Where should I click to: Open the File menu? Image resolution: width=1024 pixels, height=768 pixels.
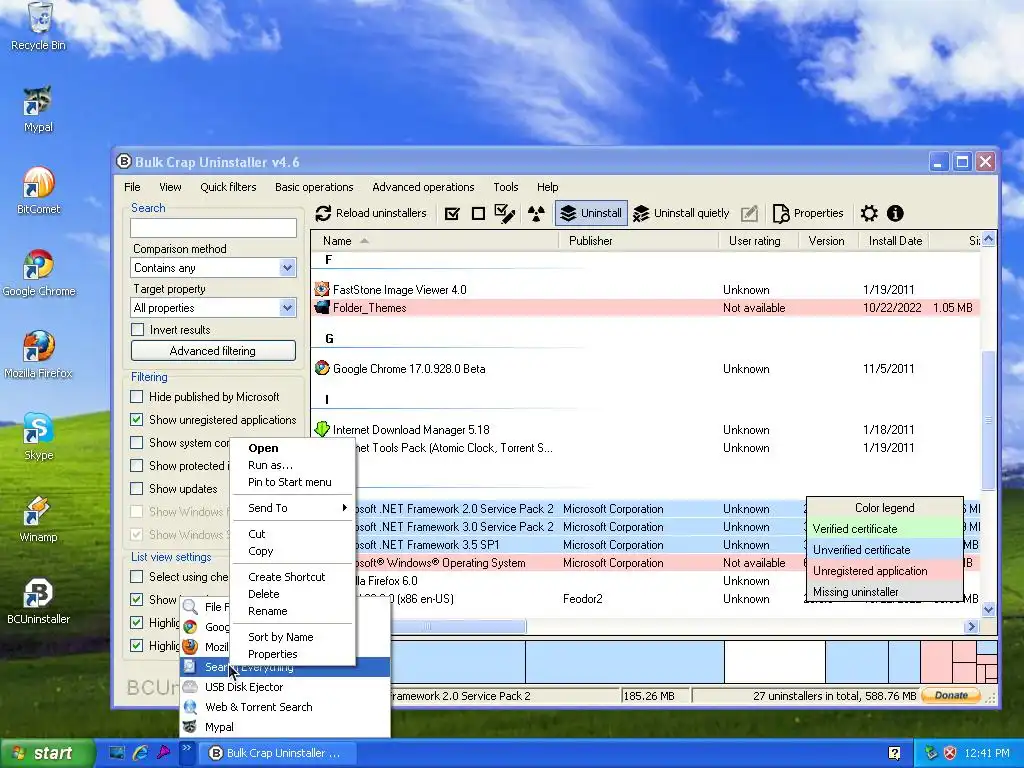tap(133, 187)
